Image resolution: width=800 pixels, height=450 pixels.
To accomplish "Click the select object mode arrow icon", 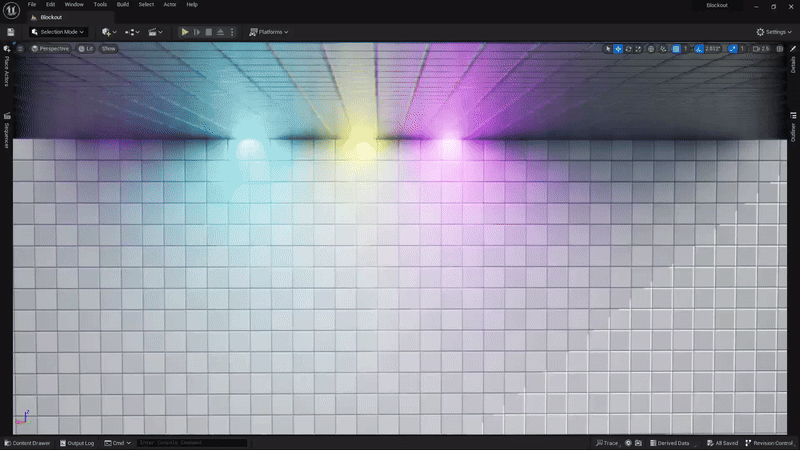I will (x=608, y=48).
